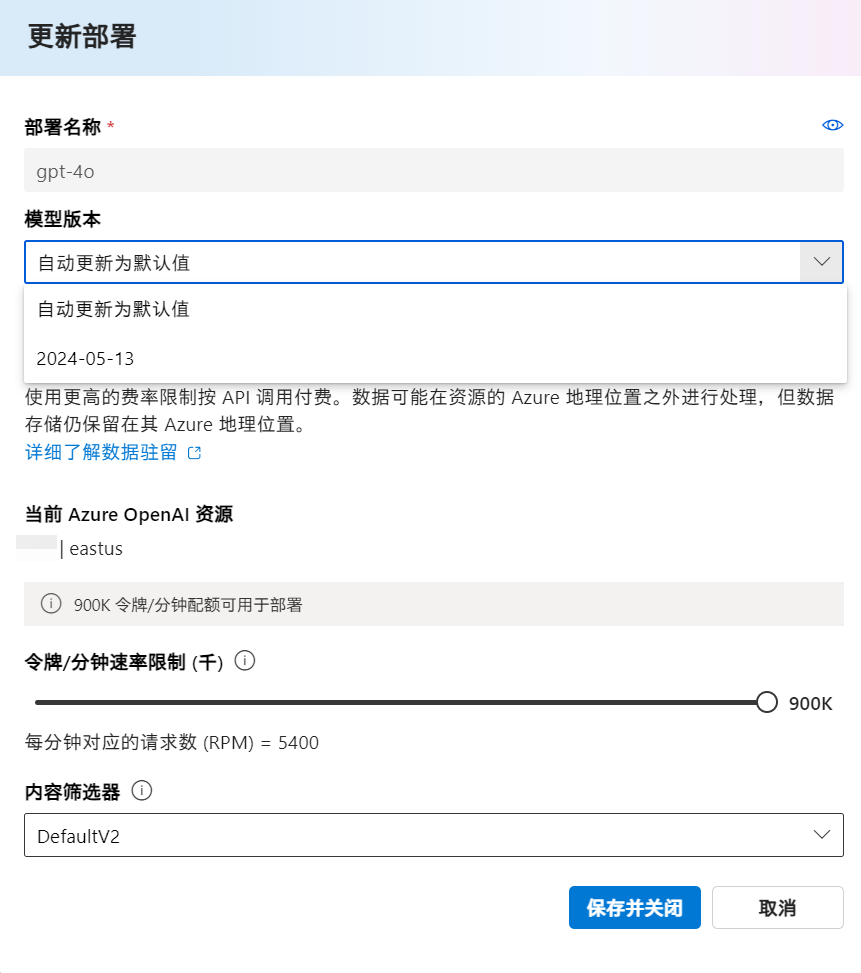861x973 pixels.
Task: Expand the DefaultV2 content filter dropdown
Action: click(434, 835)
